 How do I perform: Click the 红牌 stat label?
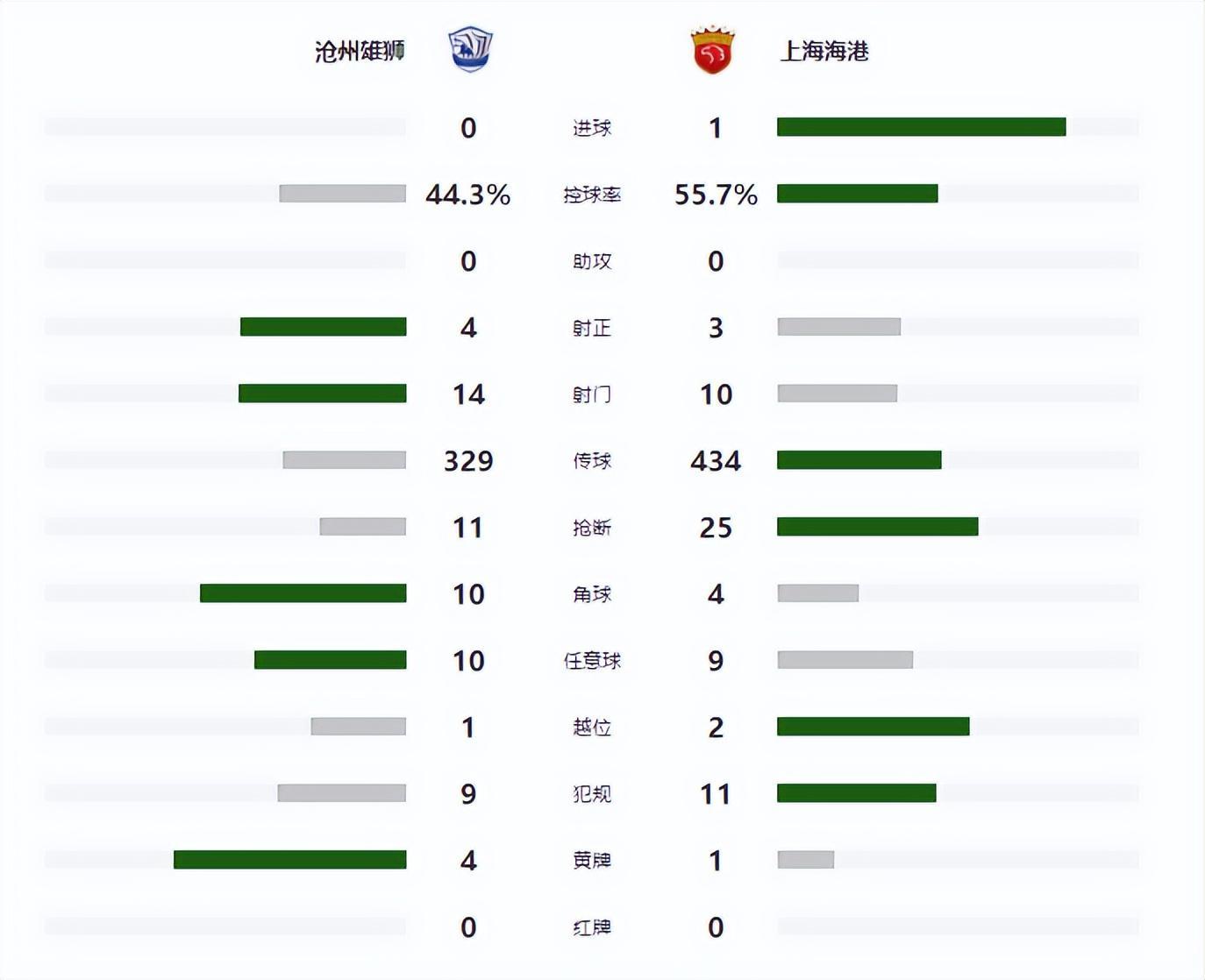[x=592, y=927]
